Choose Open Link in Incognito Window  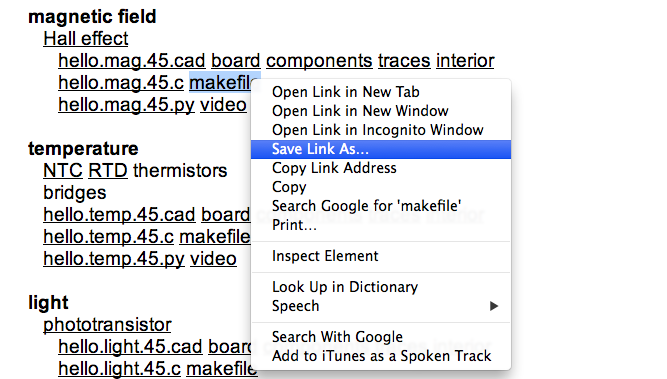[381, 130]
